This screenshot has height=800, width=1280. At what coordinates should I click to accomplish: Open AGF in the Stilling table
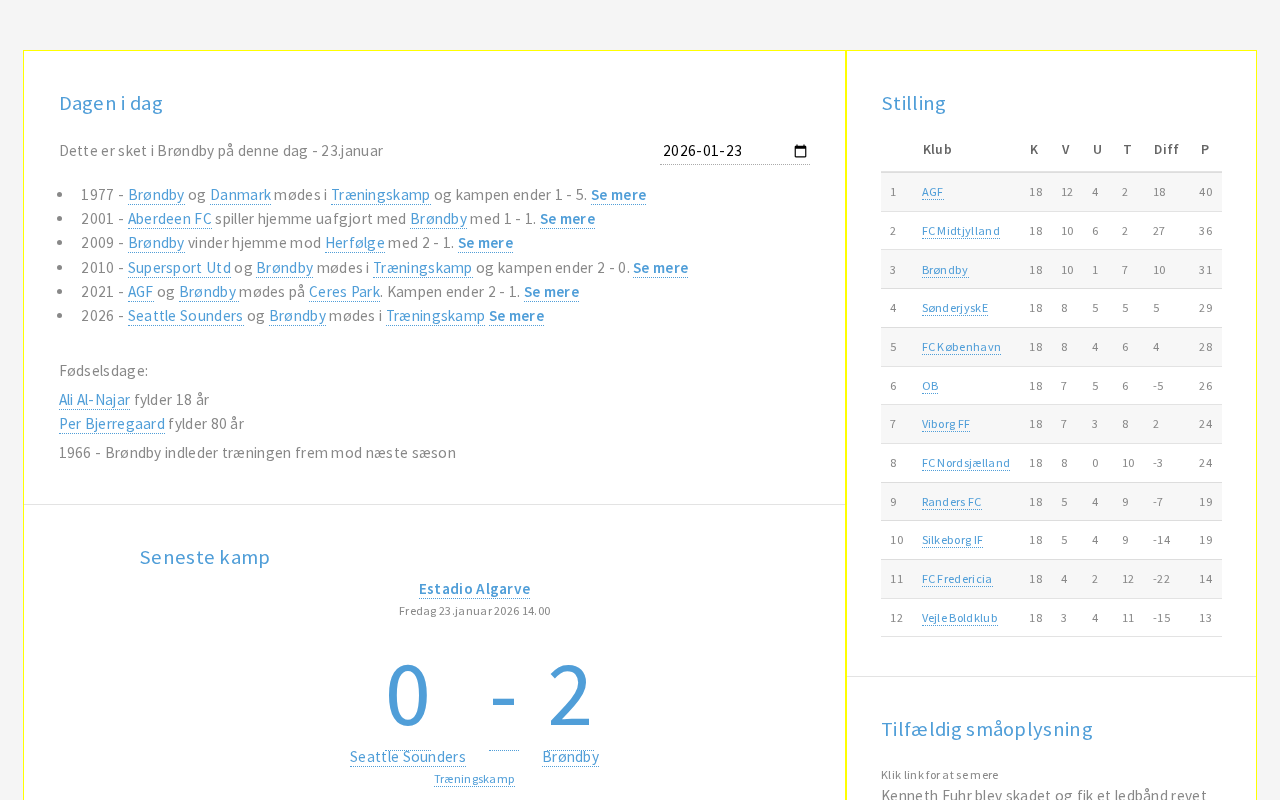932,192
